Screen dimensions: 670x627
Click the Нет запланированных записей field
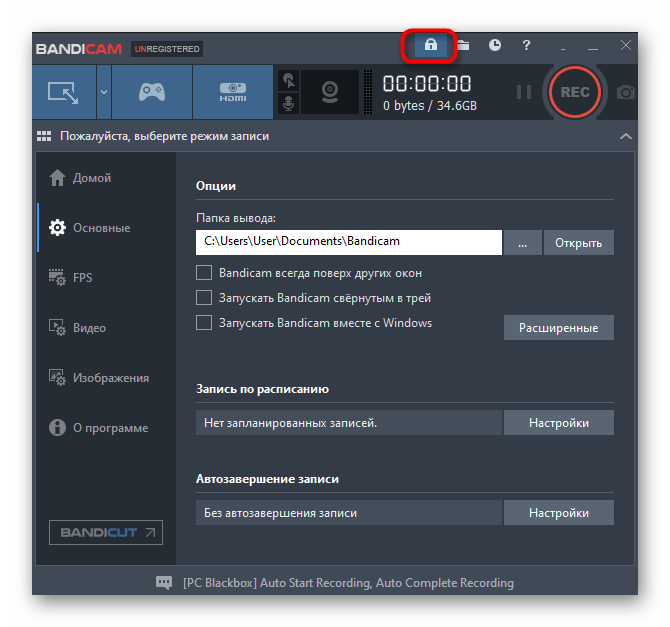(x=349, y=423)
